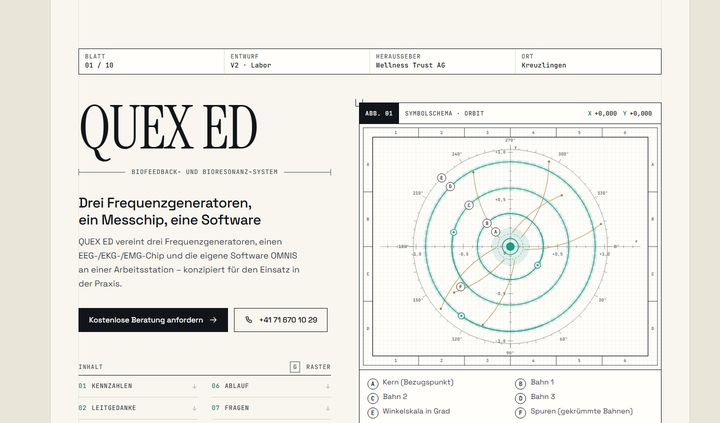Click the arrow icon in the Beratung button
The width and height of the screenshot is (720, 423).
pos(213,320)
